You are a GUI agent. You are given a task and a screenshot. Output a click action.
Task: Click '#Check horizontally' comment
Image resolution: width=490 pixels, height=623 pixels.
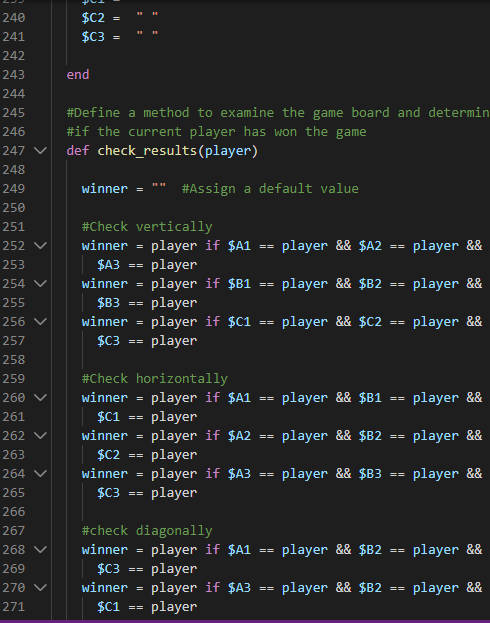155,379
